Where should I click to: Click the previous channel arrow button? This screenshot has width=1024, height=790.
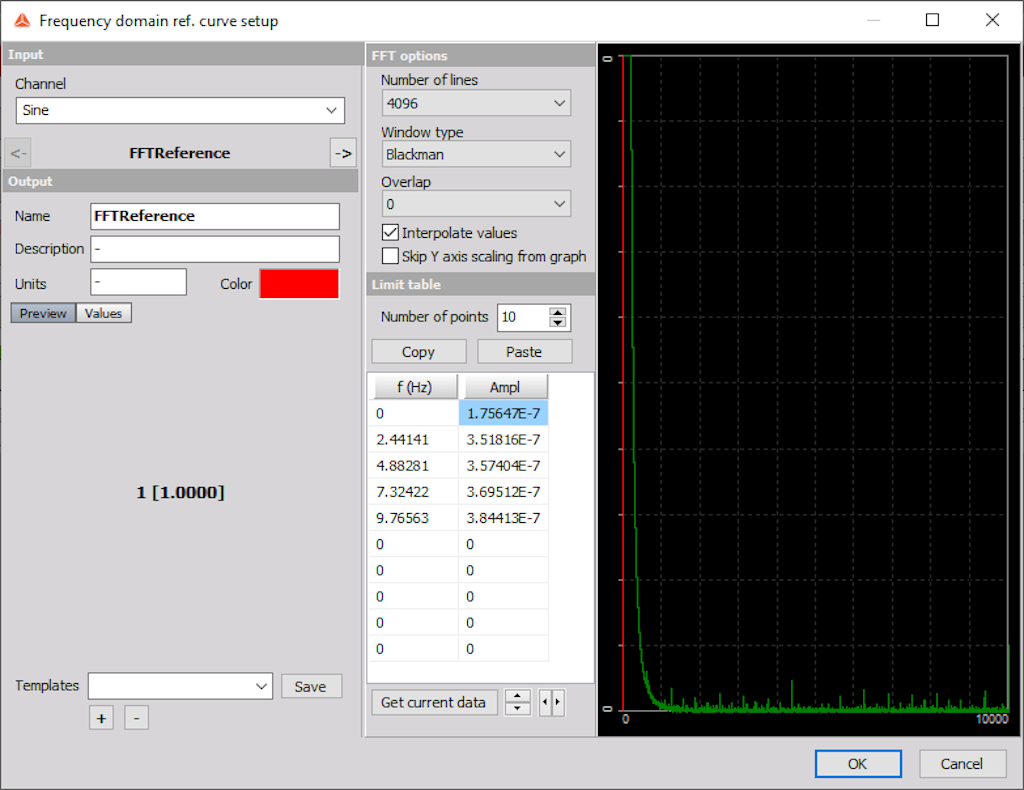coord(18,153)
